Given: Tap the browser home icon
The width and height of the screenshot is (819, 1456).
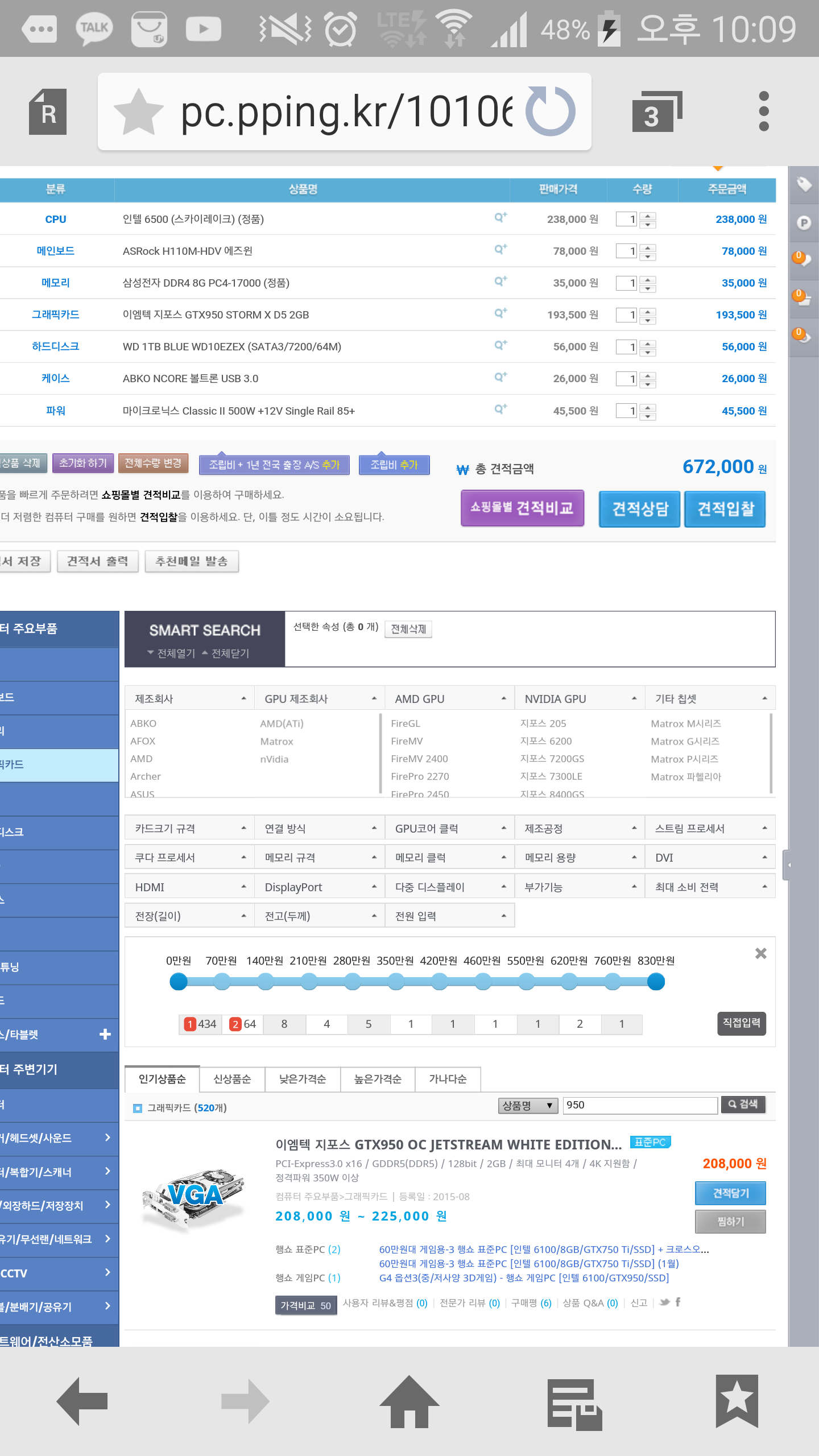Looking at the screenshot, I should (409, 1401).
